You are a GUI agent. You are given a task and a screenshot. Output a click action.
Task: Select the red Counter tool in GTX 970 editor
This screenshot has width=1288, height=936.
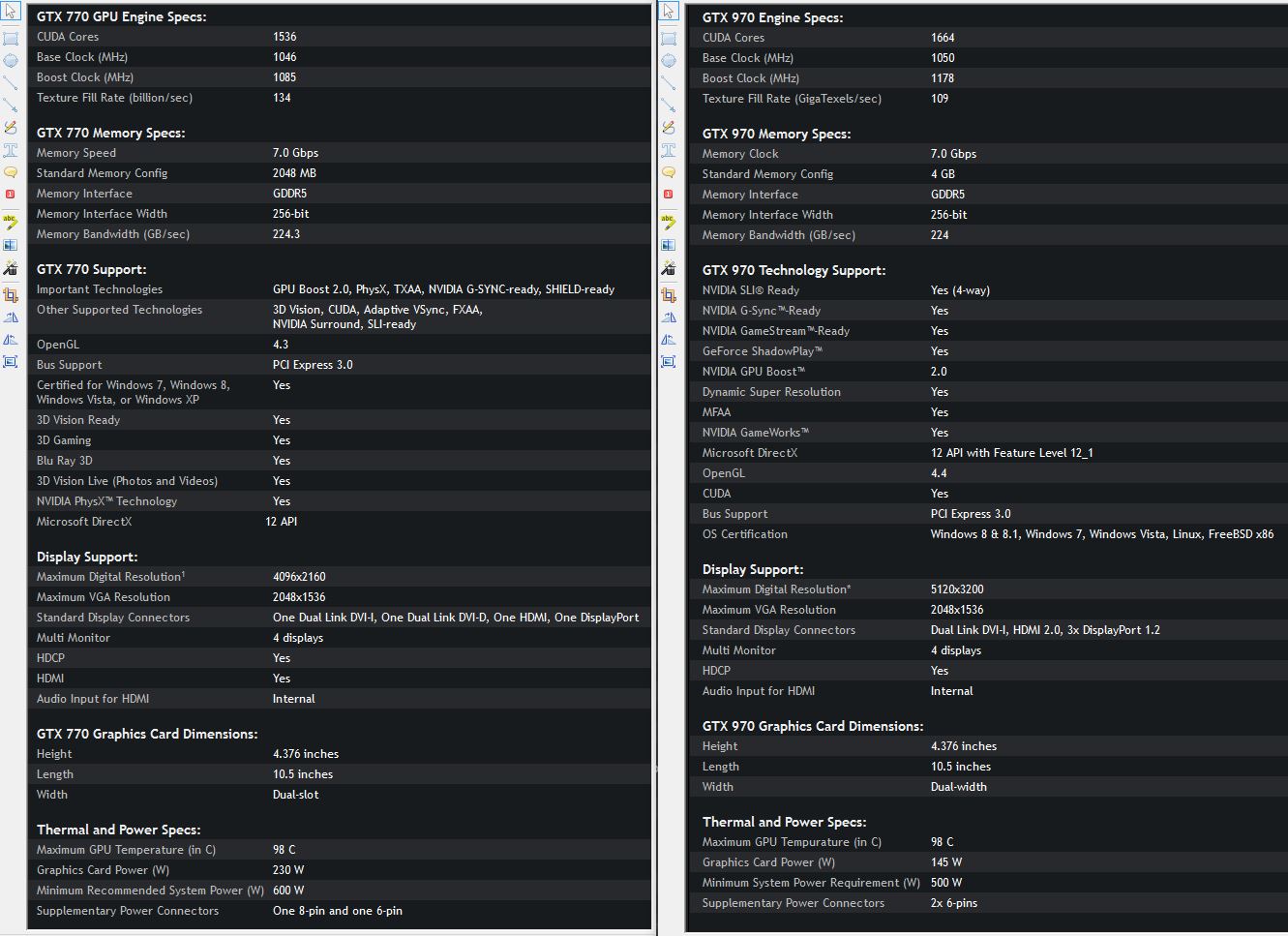click(669, 195)
